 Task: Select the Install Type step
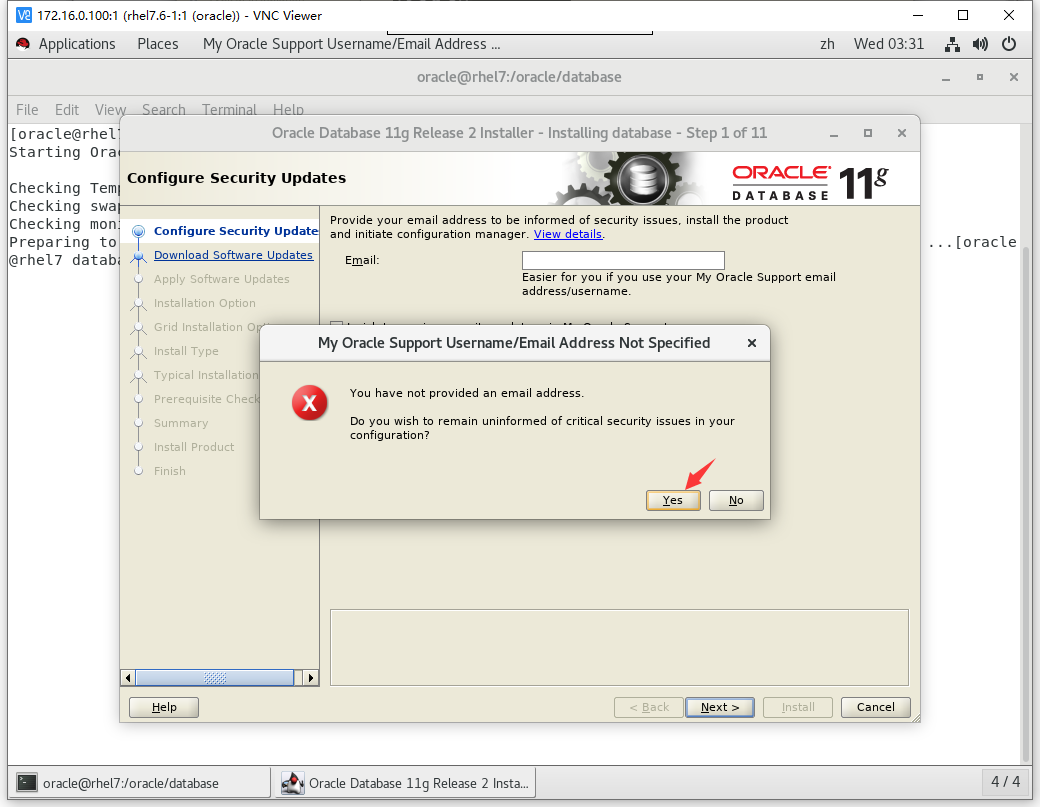(186, 351)
